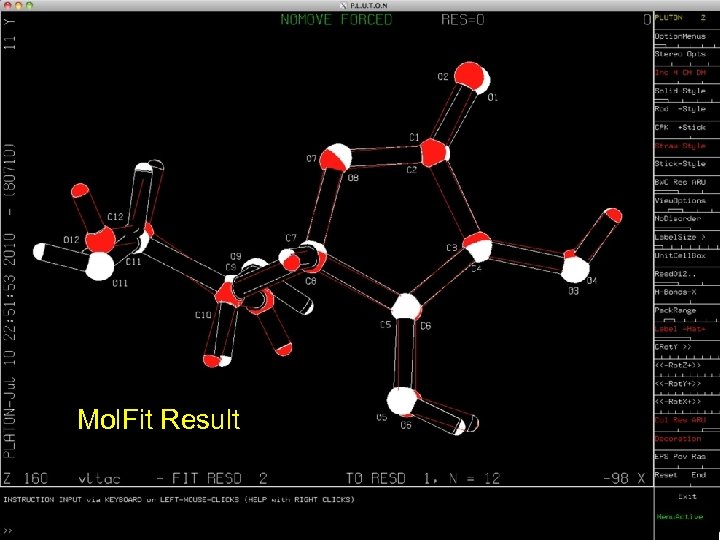Toggle the red Straw-Style option

(680, 146)
